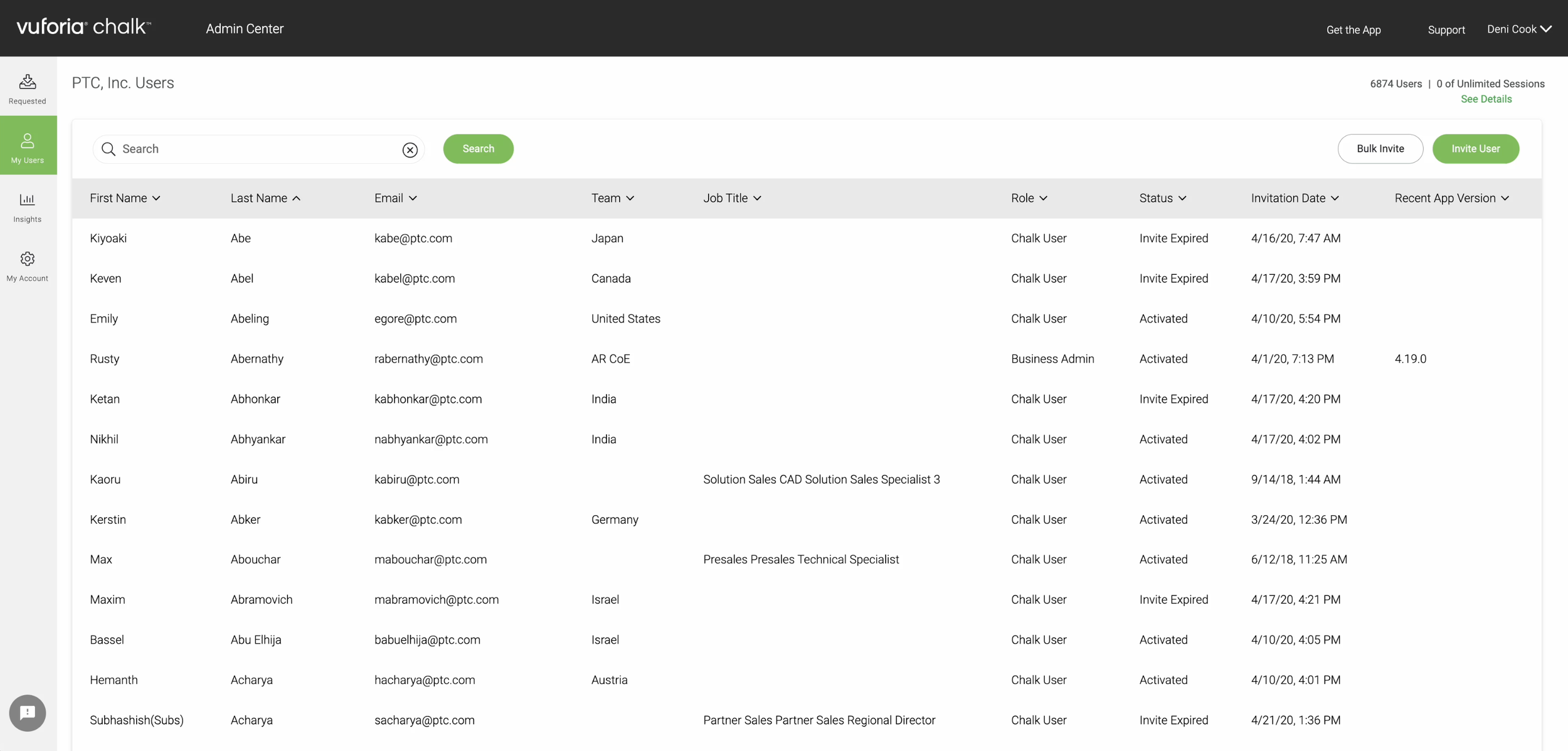Sort by Invitation Date column chevron
Viewport: 1568px width, 751px height.
1335,198
